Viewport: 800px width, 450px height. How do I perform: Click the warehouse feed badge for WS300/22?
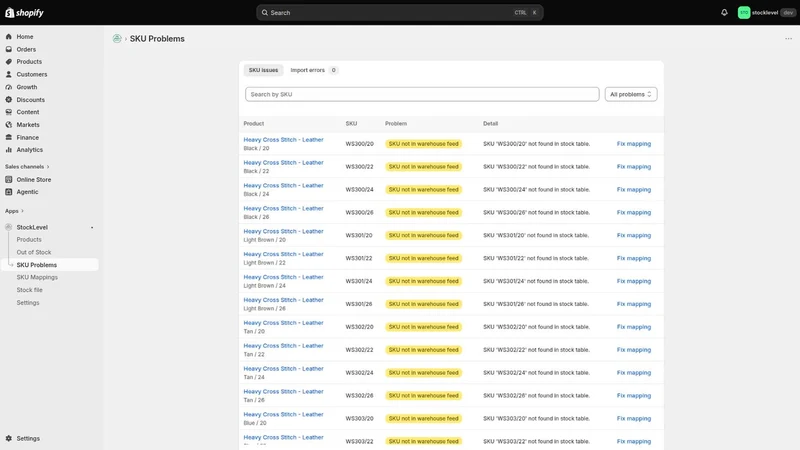pyautogui.click(x=423, y=167)
